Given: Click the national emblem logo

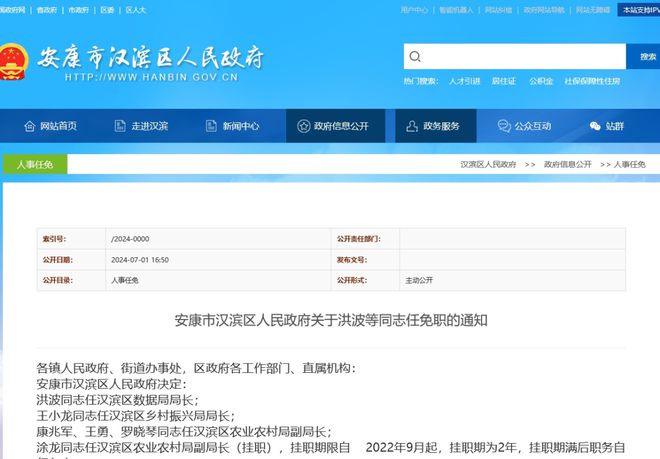Looking at the screenshot, I should point(13,61).
